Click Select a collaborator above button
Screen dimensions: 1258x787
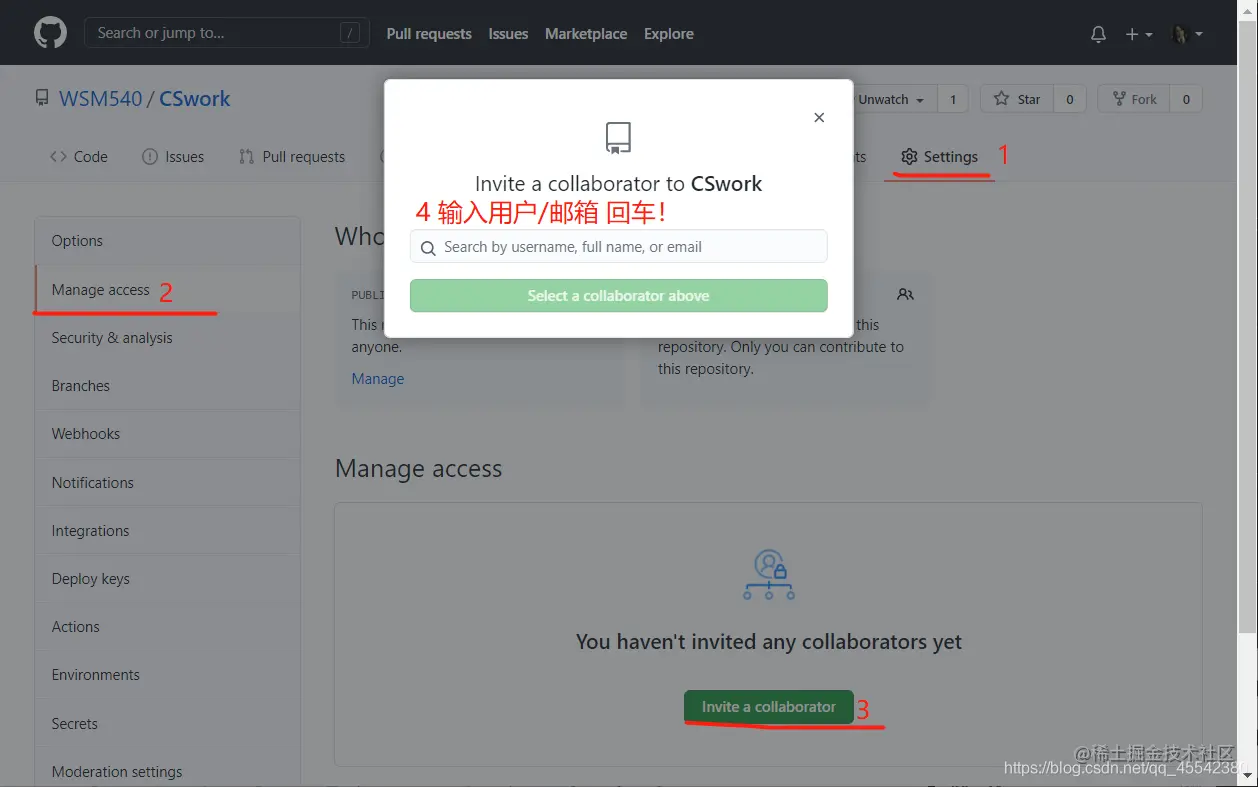click(618, 296)
